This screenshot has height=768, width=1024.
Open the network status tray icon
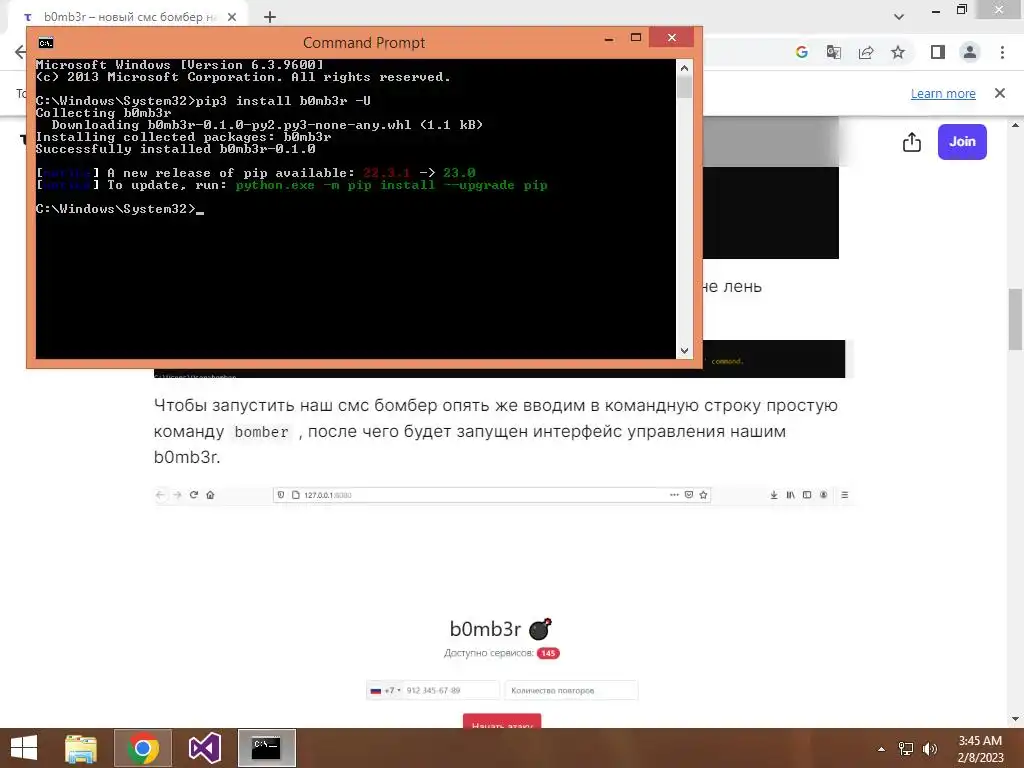pos(906,749)
